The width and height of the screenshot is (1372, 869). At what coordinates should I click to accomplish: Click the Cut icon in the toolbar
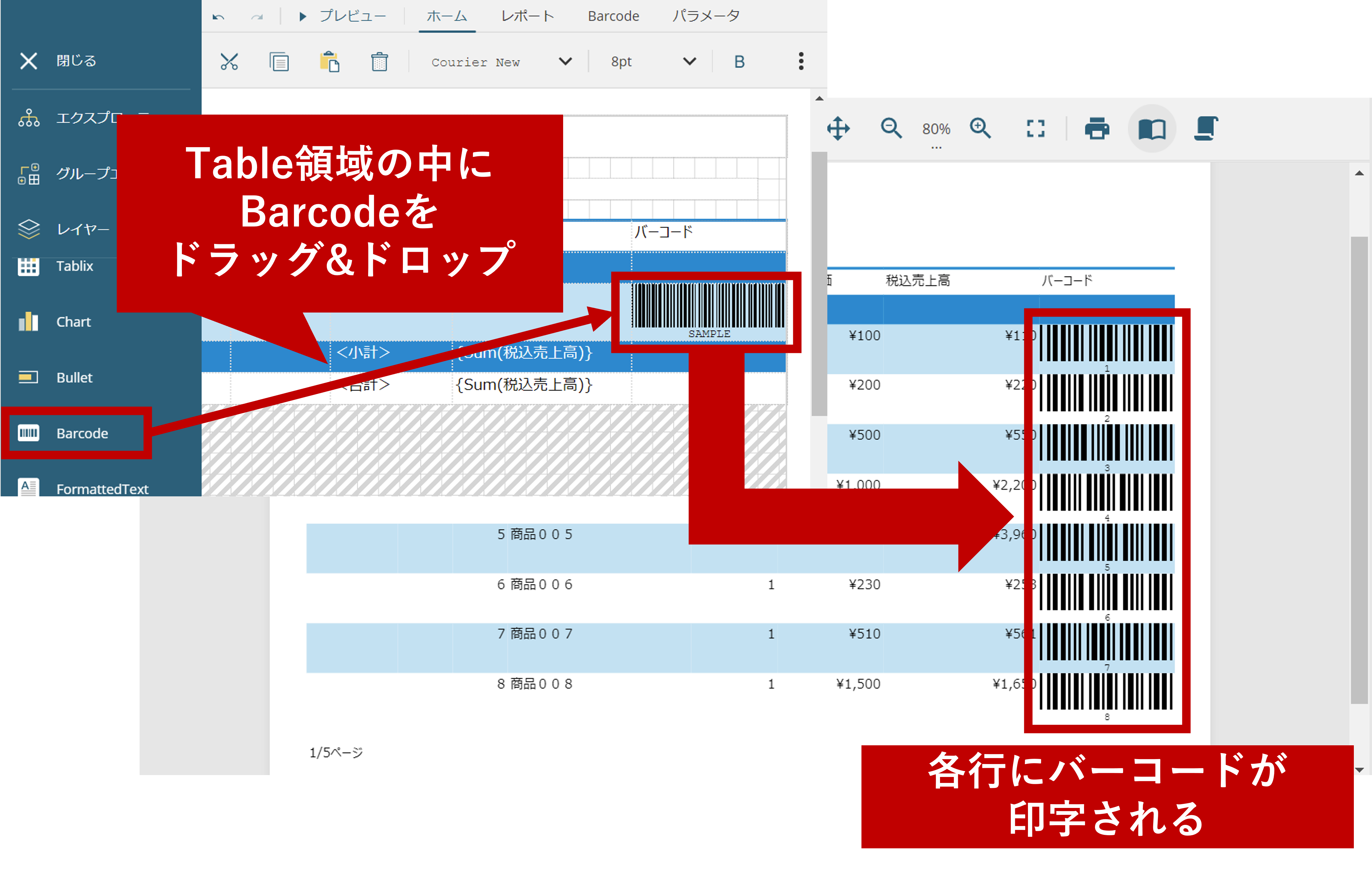click(230, 62)
